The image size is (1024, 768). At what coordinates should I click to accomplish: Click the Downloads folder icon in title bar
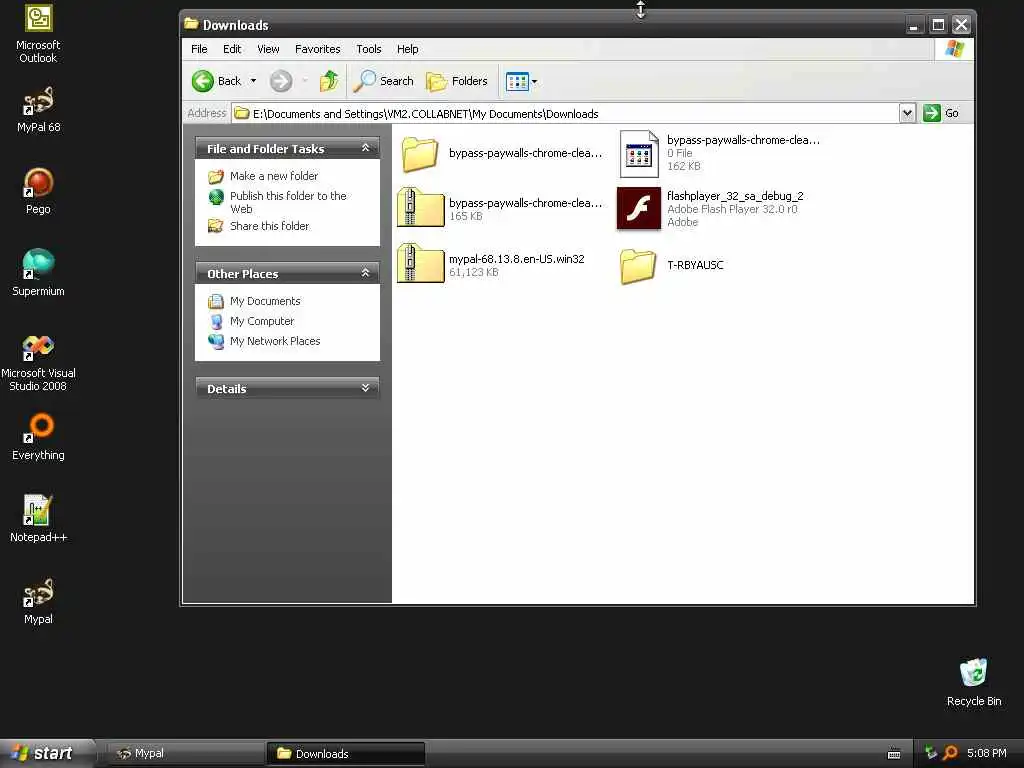[x=191, y=24]
